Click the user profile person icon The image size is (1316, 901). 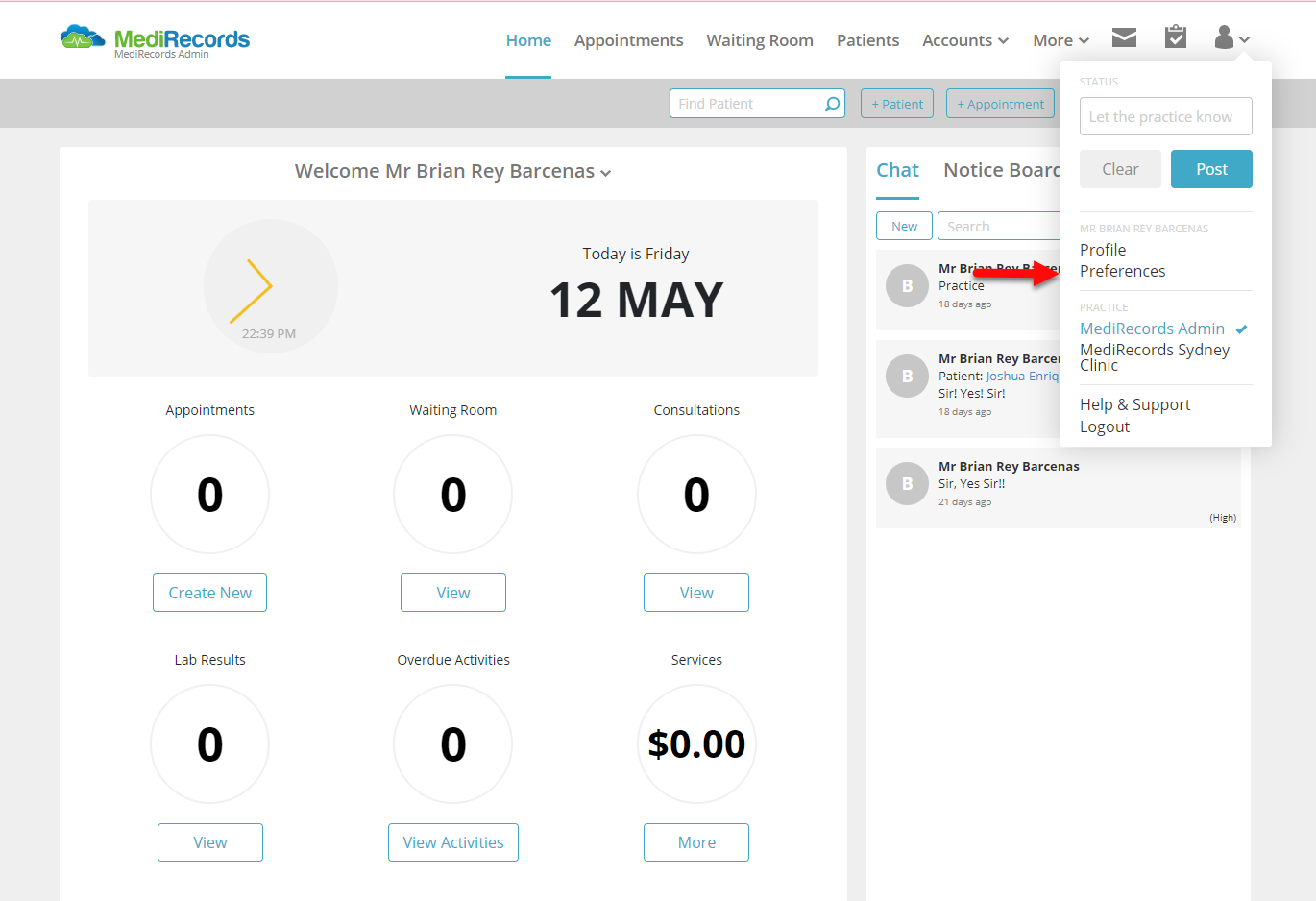(1224, 37)
